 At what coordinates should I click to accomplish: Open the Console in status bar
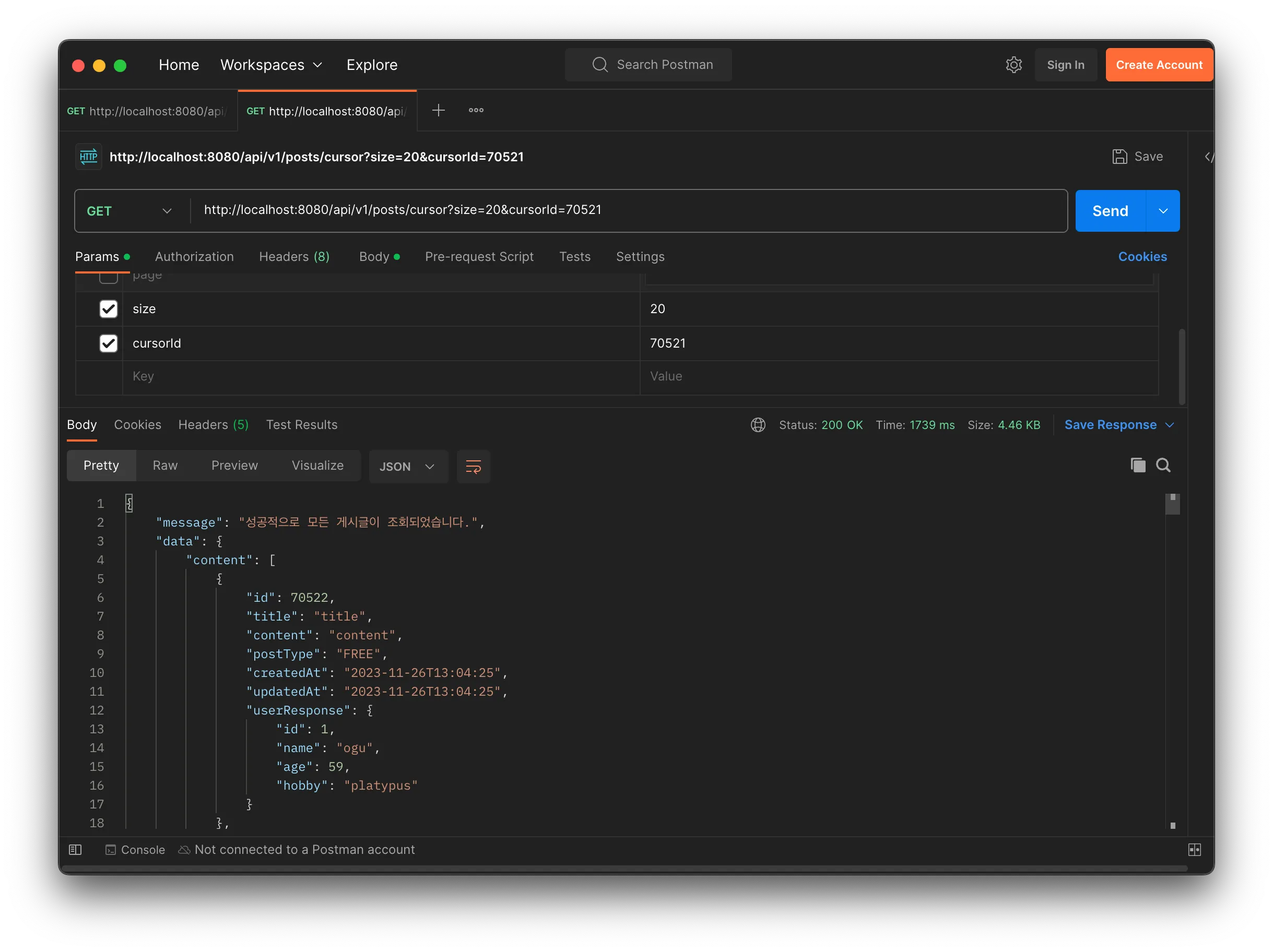point(135,849)
